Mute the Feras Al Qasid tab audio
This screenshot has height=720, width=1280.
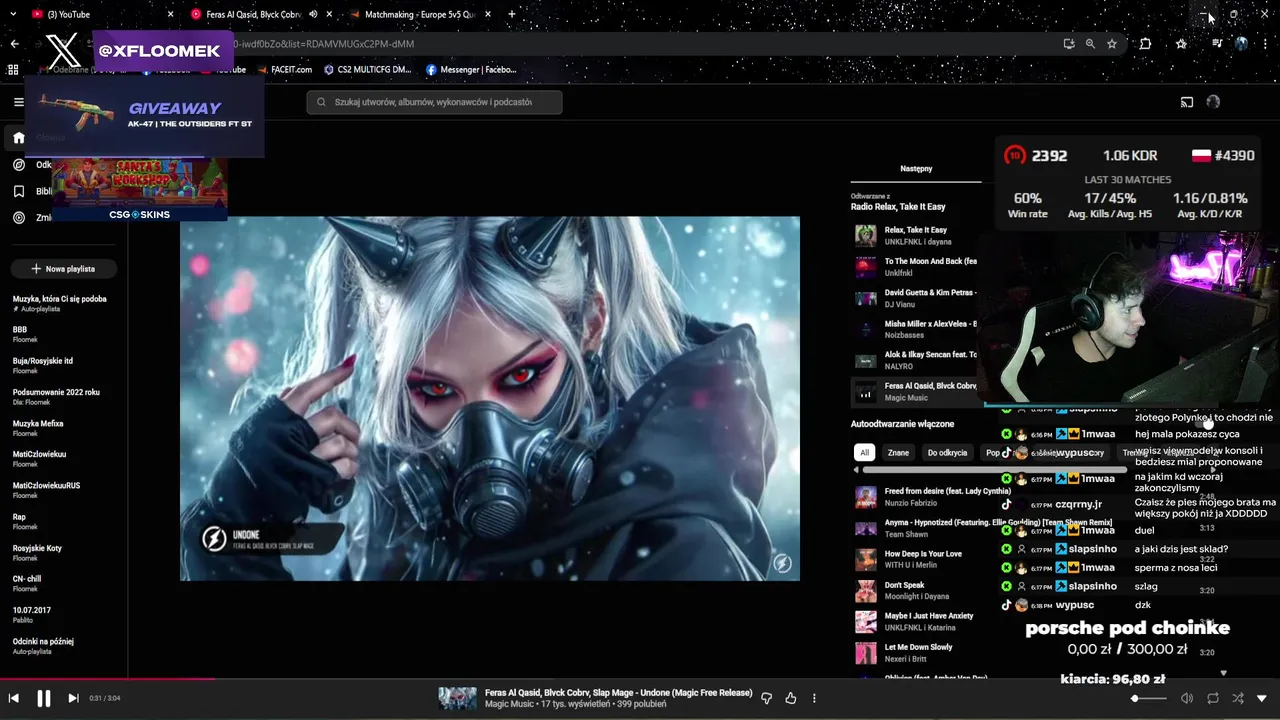click(x=313, y=14)
